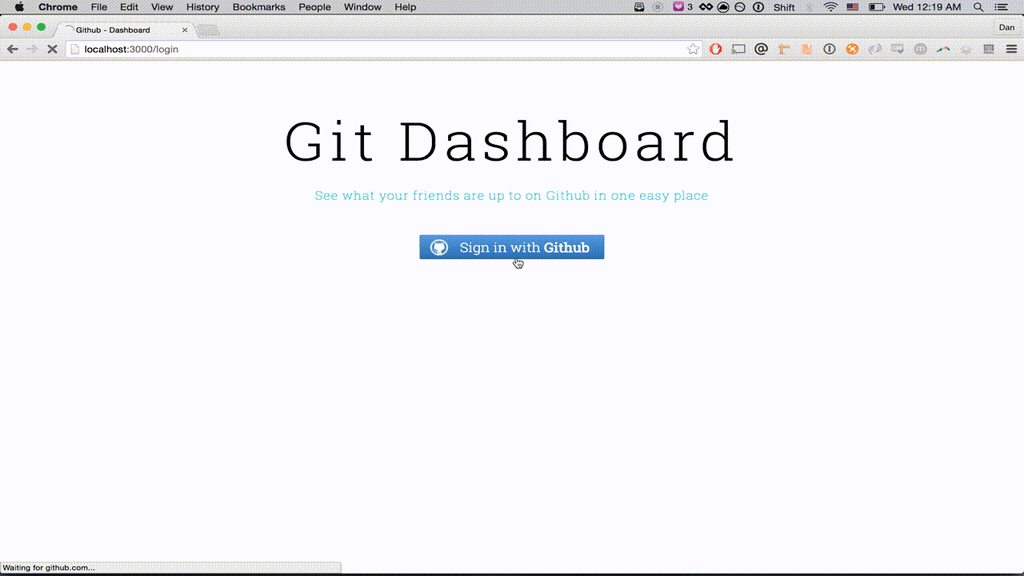Viewport: 1024px width, 576px height.
Task: Stop loading the page
Action: [x=52, y=49]
